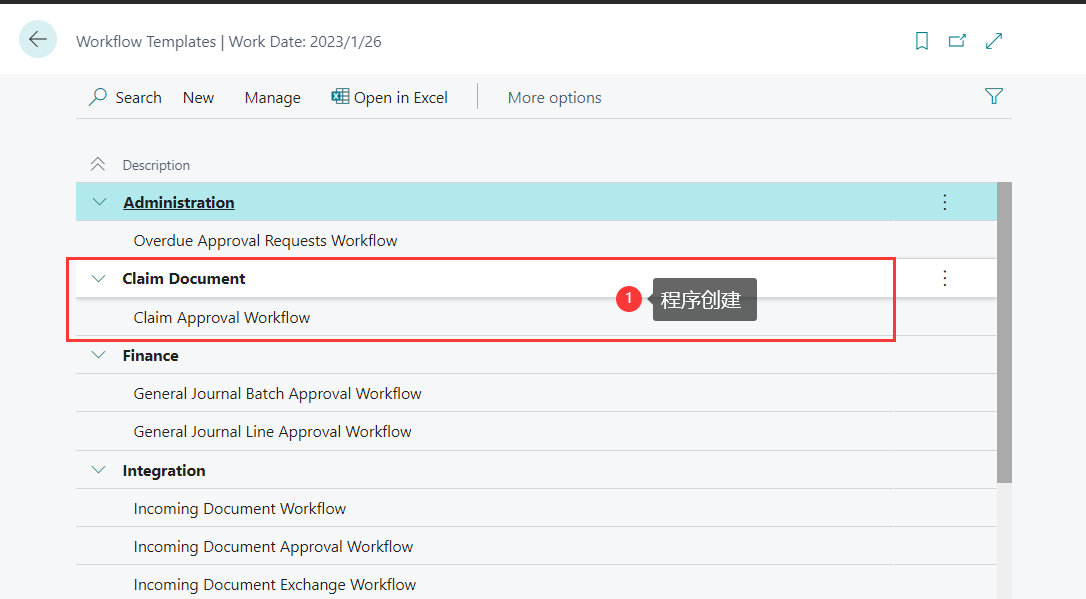Click the full screen expand icon
Screen dimensions: 1086x599
coord(993,41)
